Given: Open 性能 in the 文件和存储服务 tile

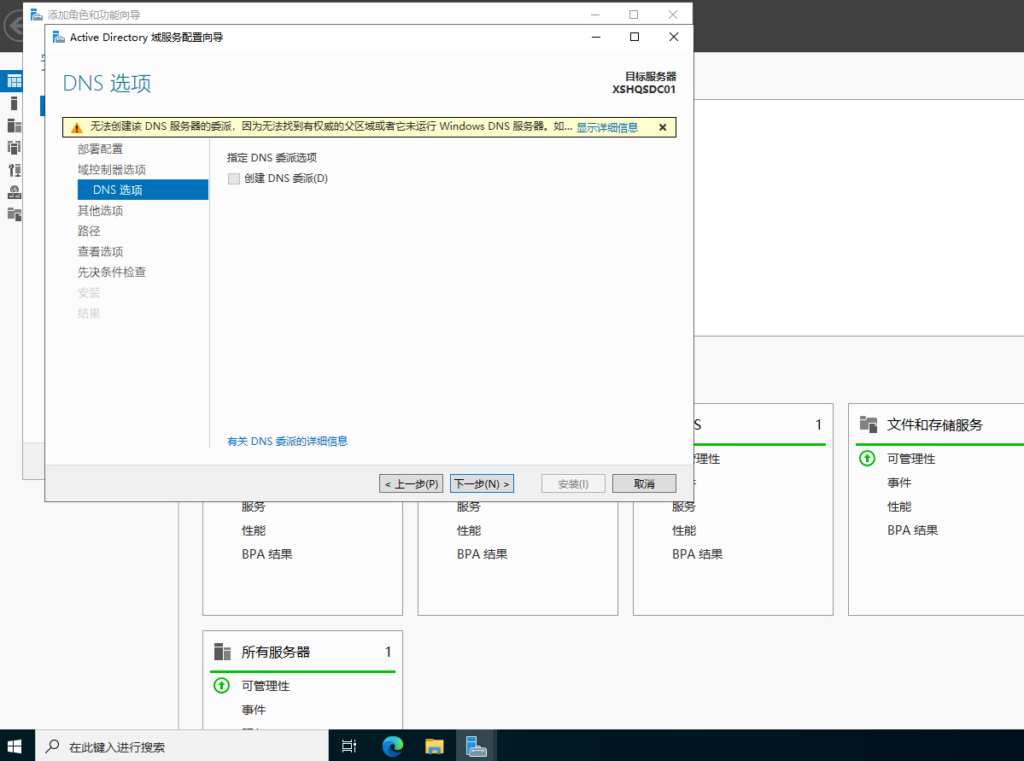Looking at the screenshot, I should coord(899,507).
